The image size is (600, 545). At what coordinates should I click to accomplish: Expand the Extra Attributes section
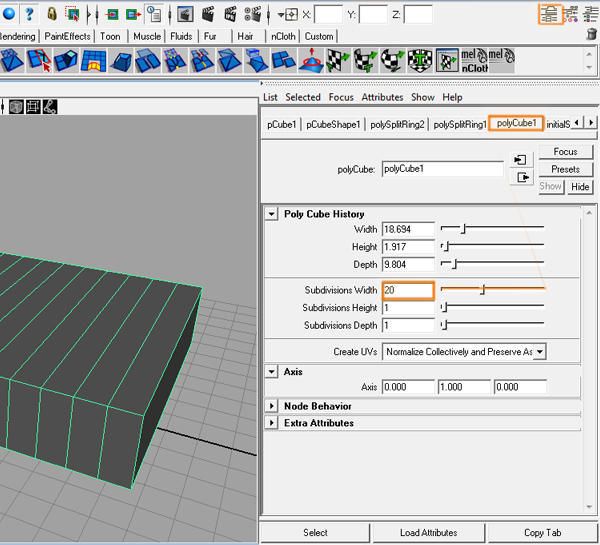click(272, 423)
